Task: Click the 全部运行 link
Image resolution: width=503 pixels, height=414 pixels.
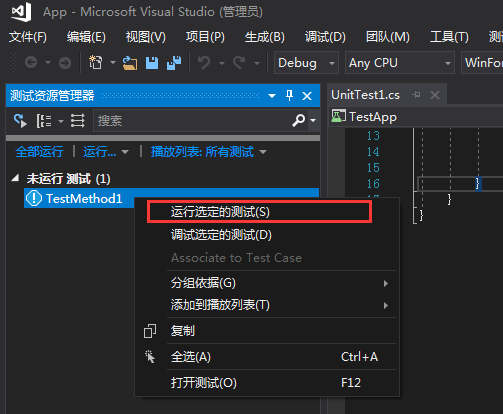Action: pyautogui.click(x=39, y=152)
